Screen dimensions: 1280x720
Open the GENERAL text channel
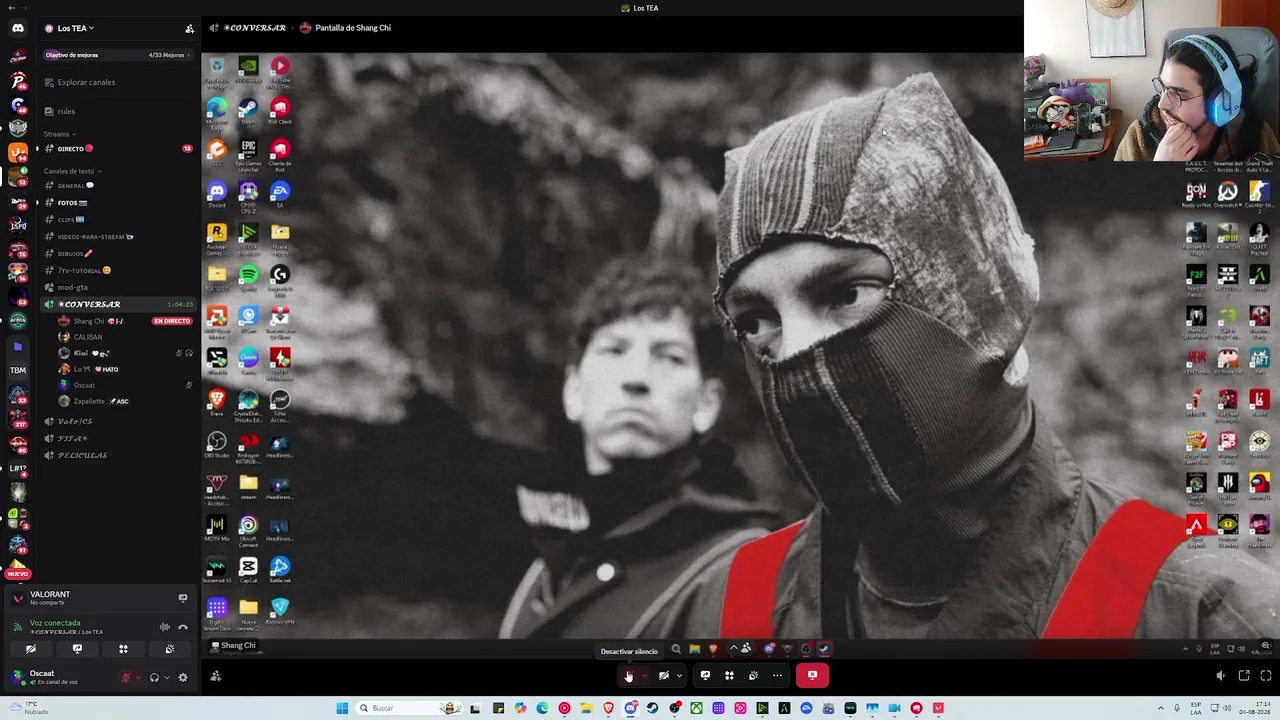[x=118, y=186]
